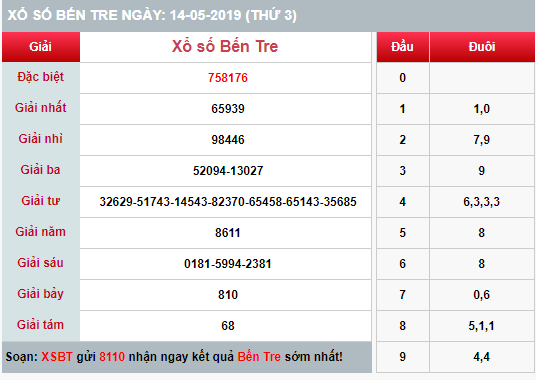Click the Đầu cell '8'
Image resolution: width=536 pixels, height=380 pixels.
(x=403, y=326)
